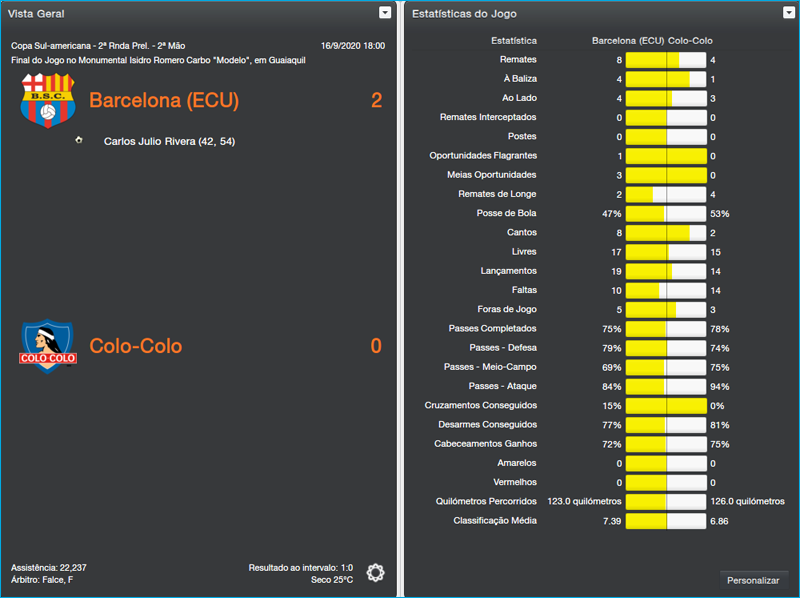Open the gear settings icon
Image resolution: width=800 pixels, height=598 pixels.
point(375,572)
